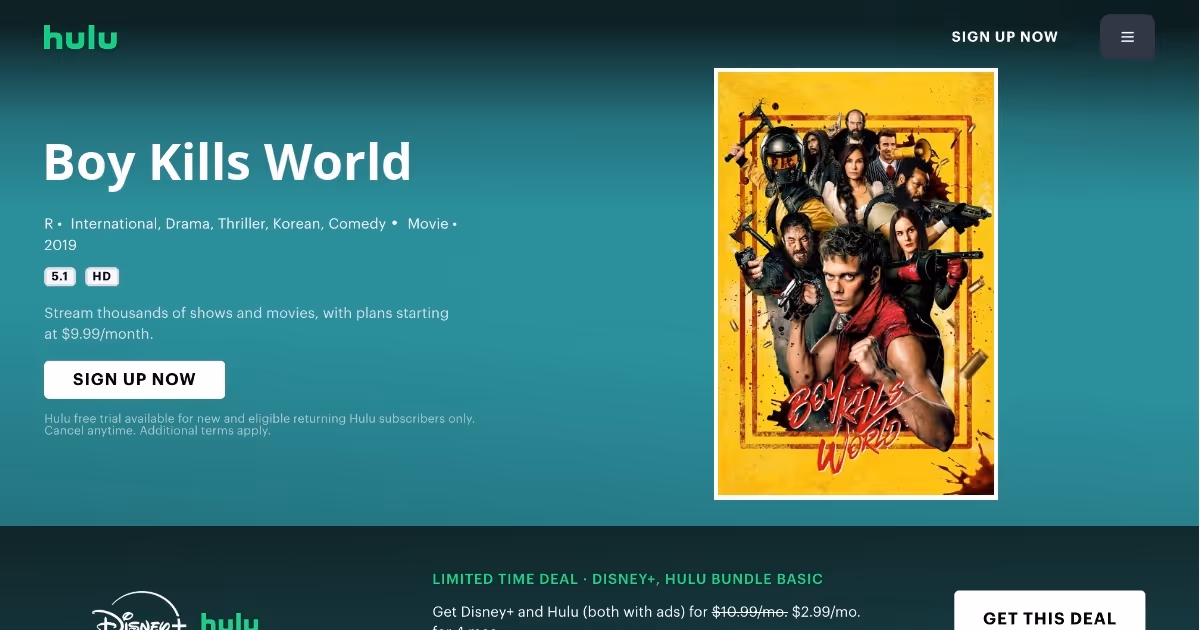Select the HD quality badge

tap(102, 277)
